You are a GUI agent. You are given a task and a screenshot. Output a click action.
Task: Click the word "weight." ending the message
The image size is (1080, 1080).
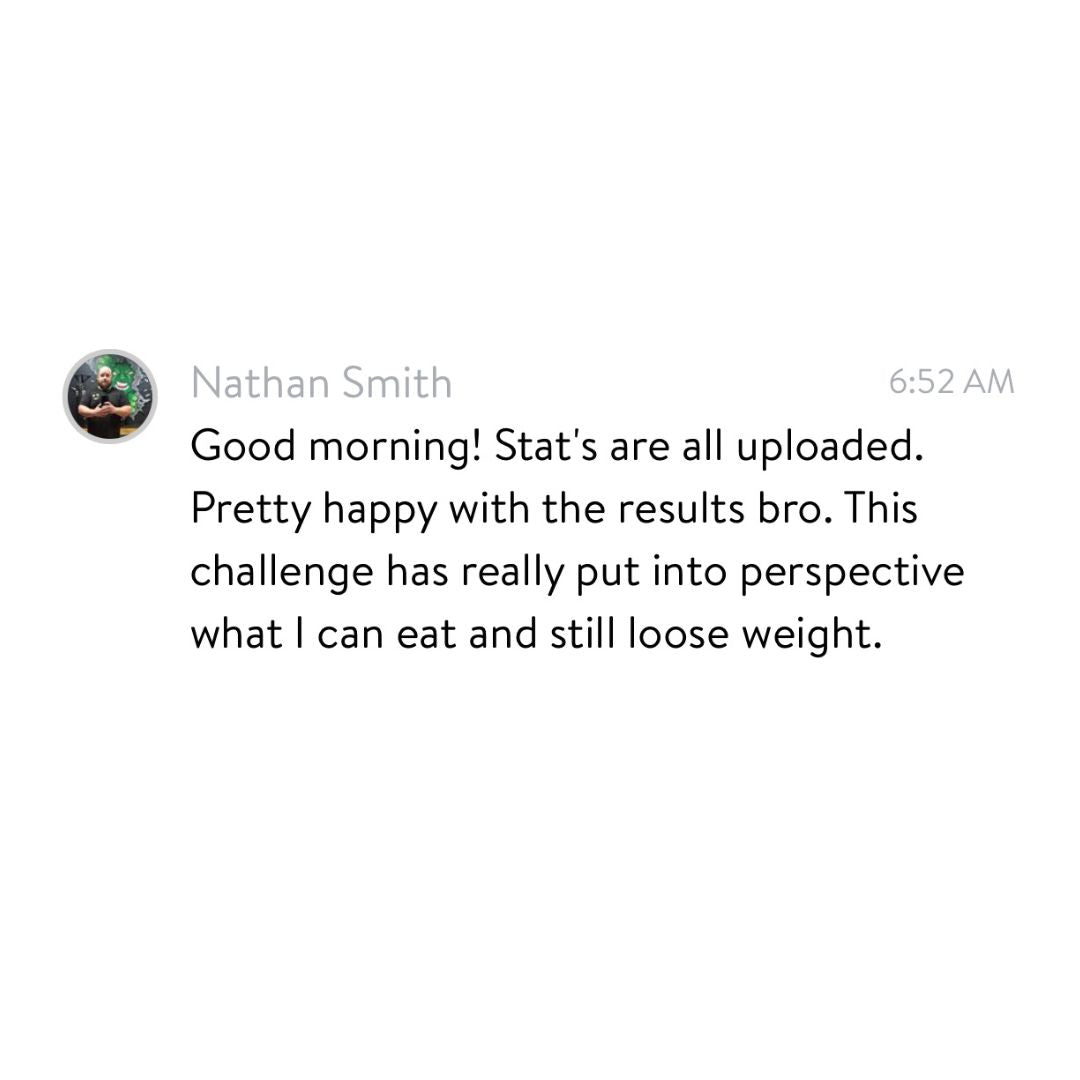pos(811,636)
